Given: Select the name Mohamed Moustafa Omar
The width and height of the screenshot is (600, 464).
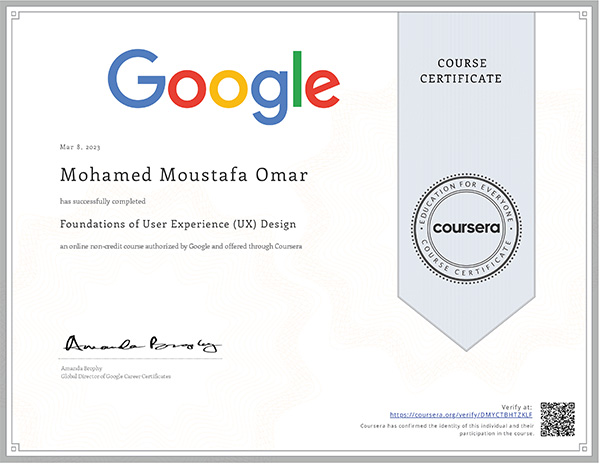Looking at the screenshot, I should pos(184,175).
